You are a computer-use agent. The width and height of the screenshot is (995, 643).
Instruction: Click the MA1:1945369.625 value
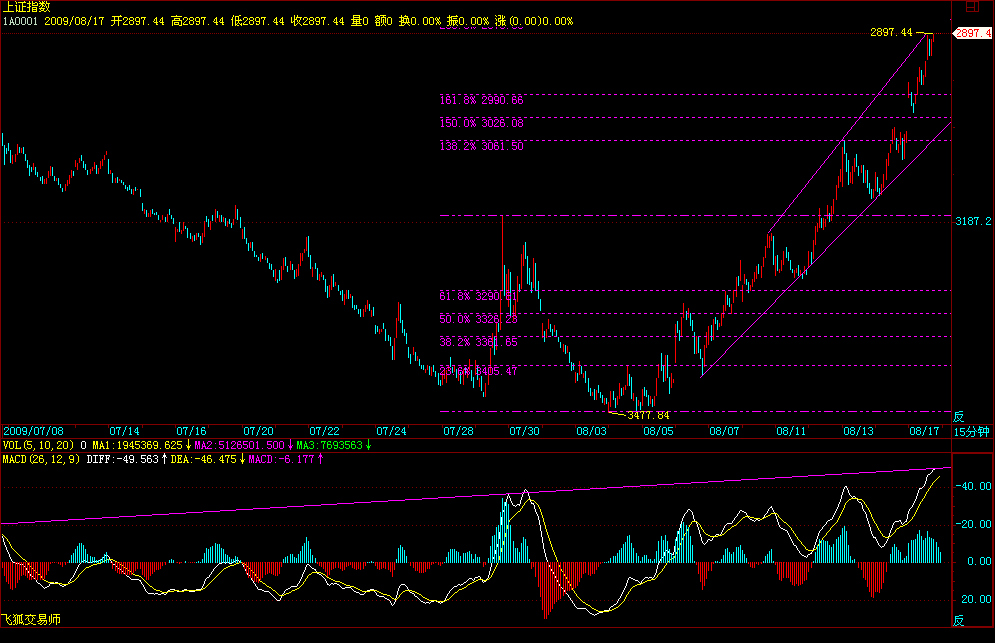tap(137, 445)
